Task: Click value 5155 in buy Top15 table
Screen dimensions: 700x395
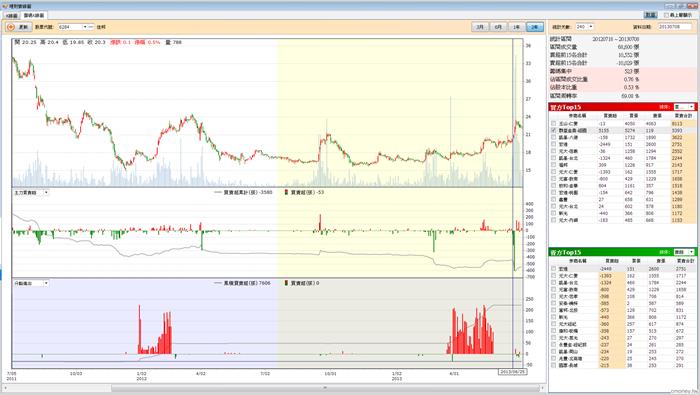Action: [x=603, y=130]
